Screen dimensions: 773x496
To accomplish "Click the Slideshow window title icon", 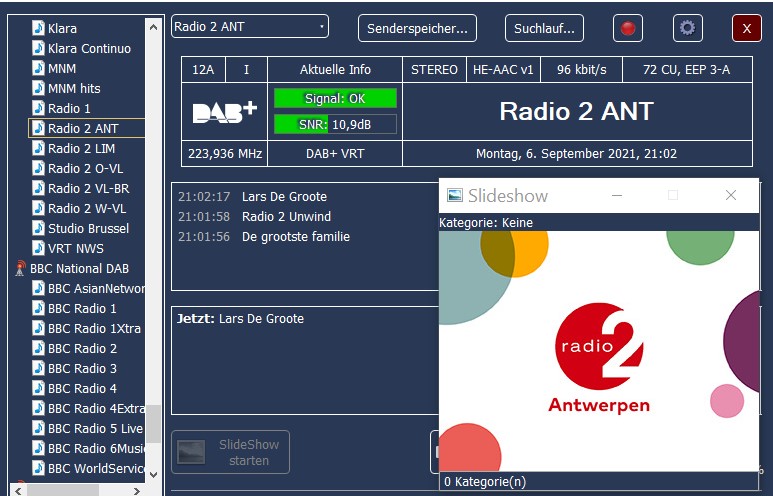I will coord(455,195).
